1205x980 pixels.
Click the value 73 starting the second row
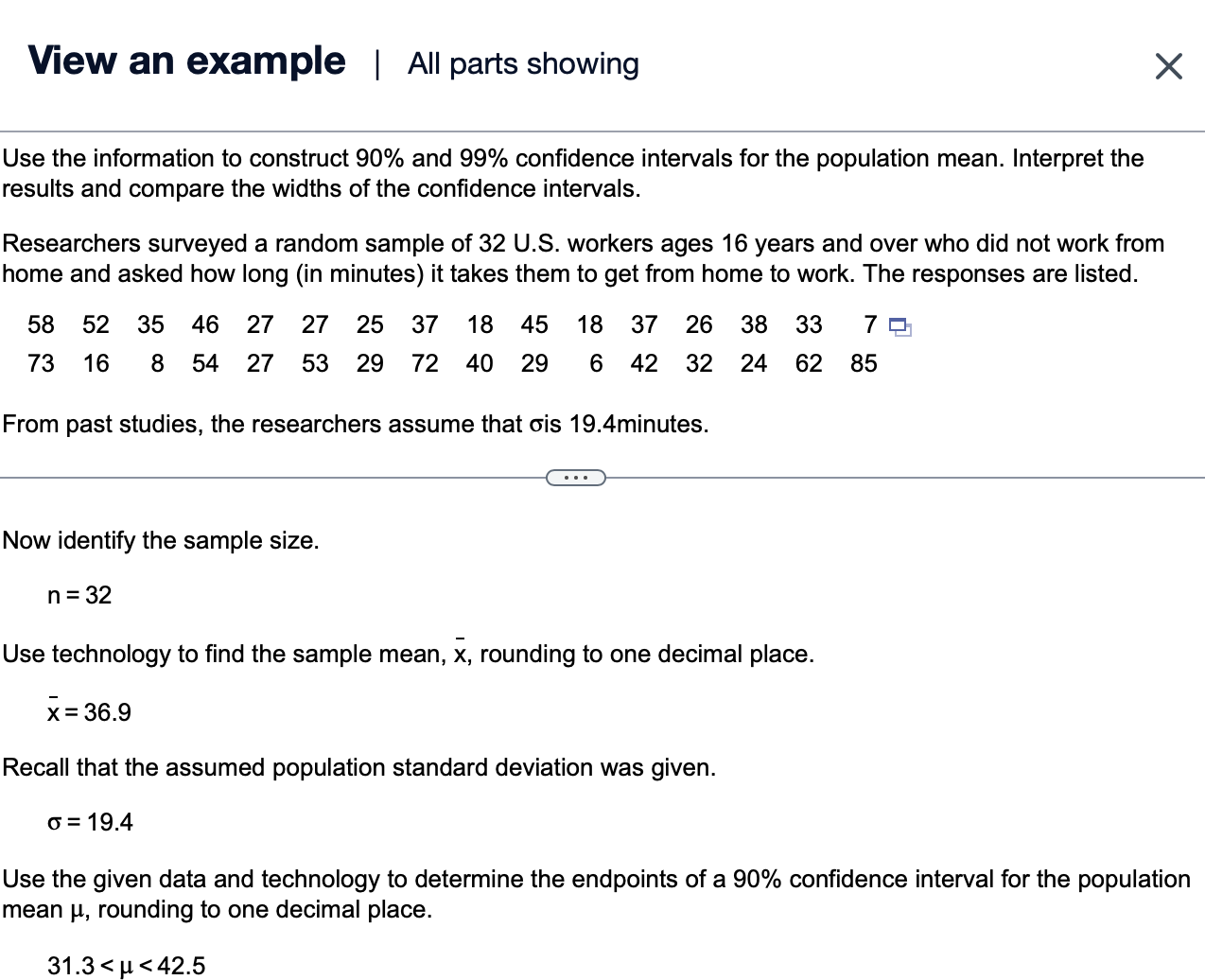point(41,363)
